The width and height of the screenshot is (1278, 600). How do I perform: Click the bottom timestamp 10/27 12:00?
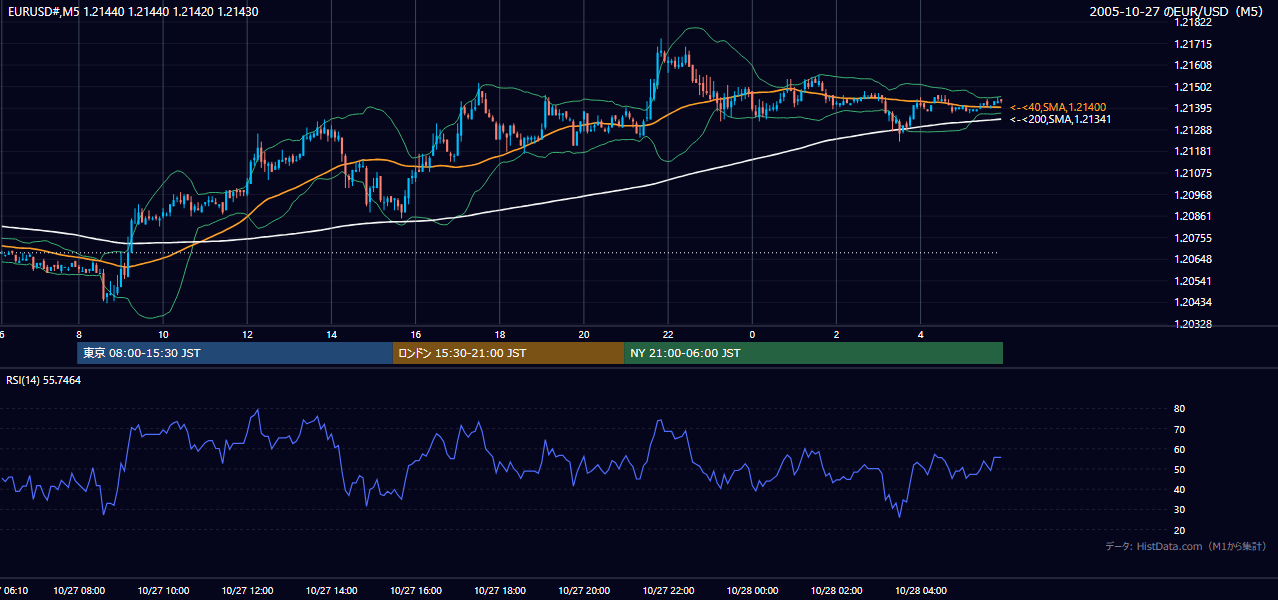[x=247, y=591]
